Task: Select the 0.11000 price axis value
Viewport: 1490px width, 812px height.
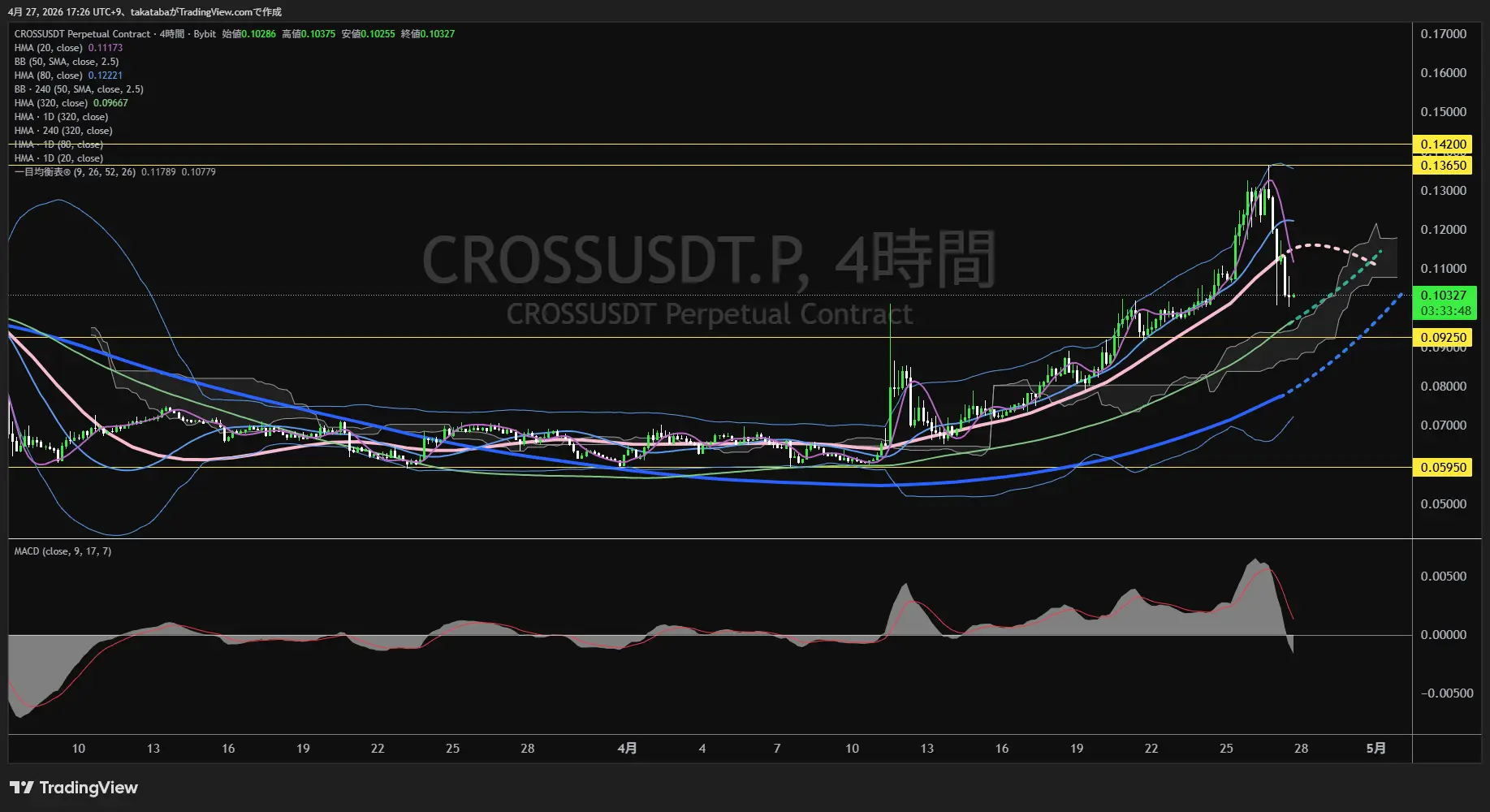Action: tap(1443, 269)
